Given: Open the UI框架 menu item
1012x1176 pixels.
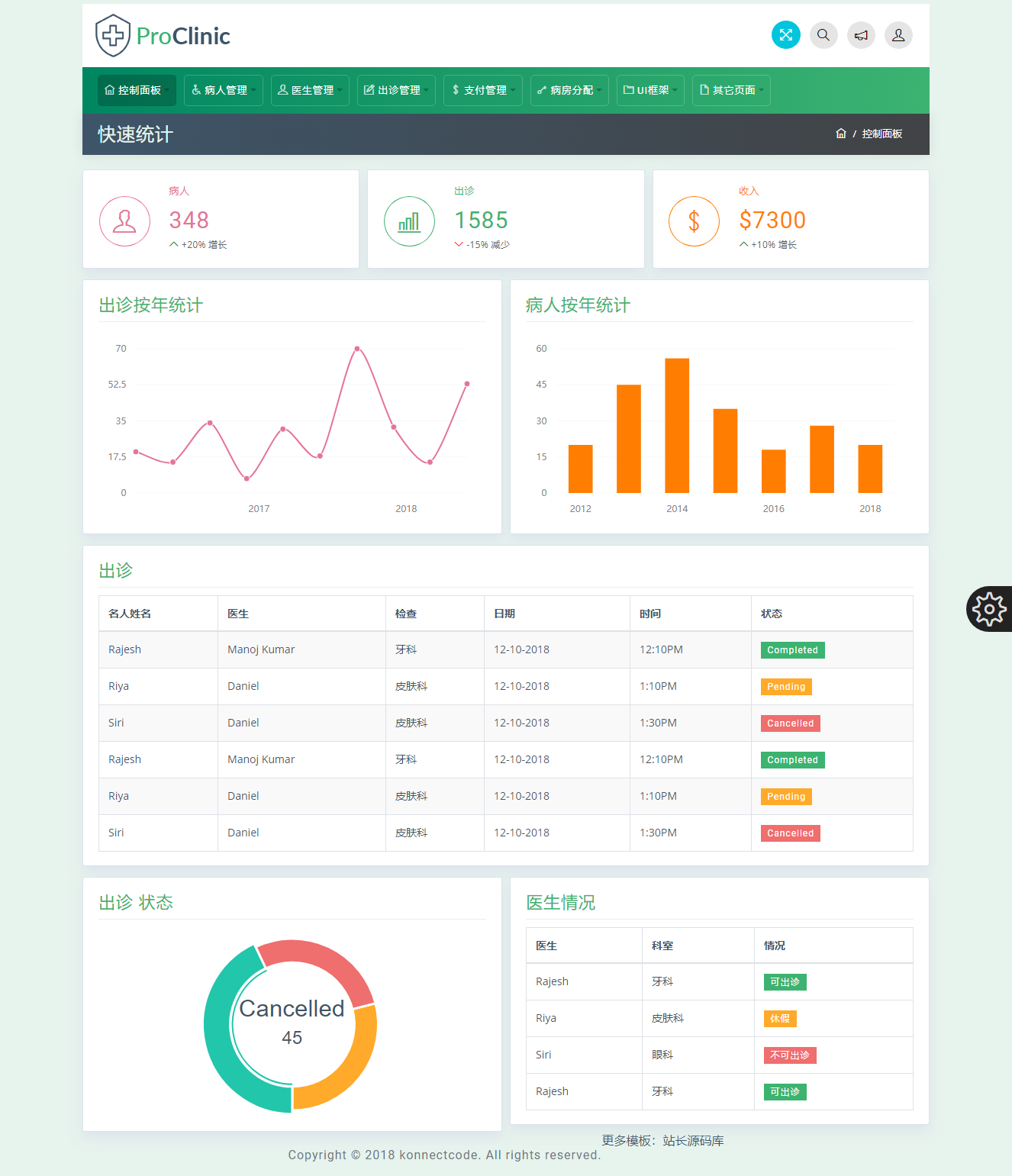Looking at the screenshot, I should pos(649,90).
